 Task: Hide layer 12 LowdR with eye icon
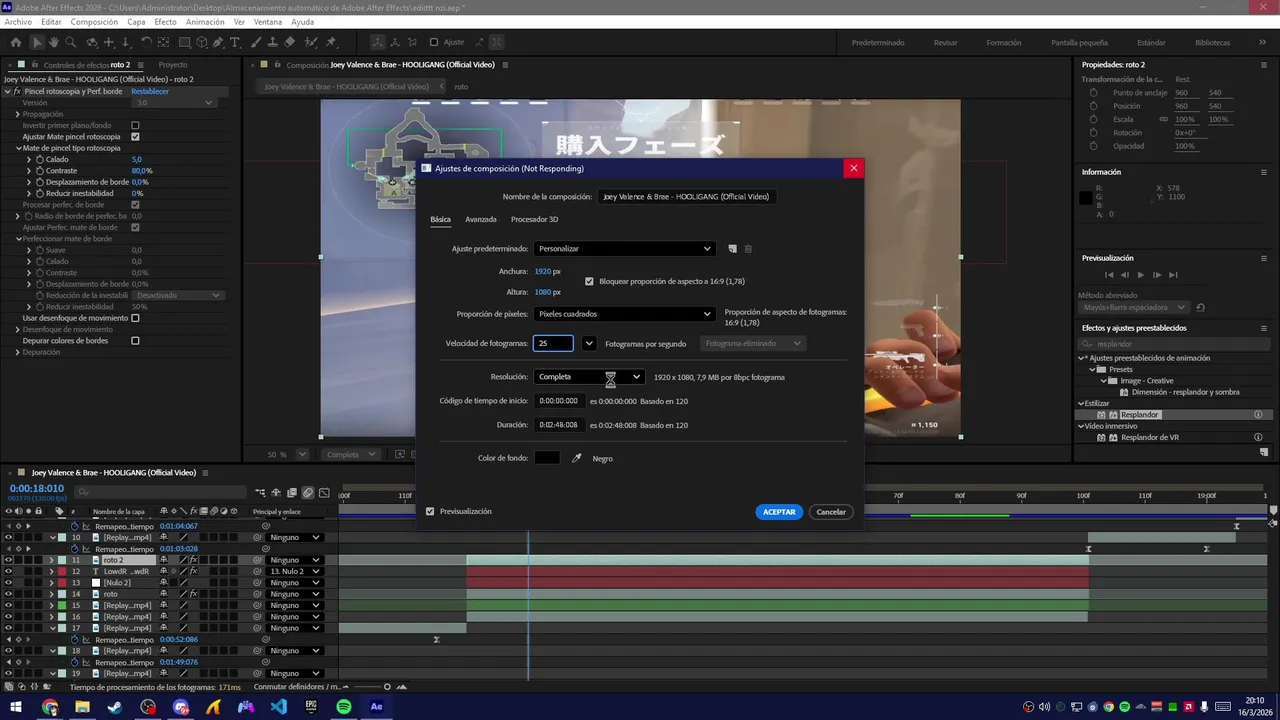tap(8, 571)
